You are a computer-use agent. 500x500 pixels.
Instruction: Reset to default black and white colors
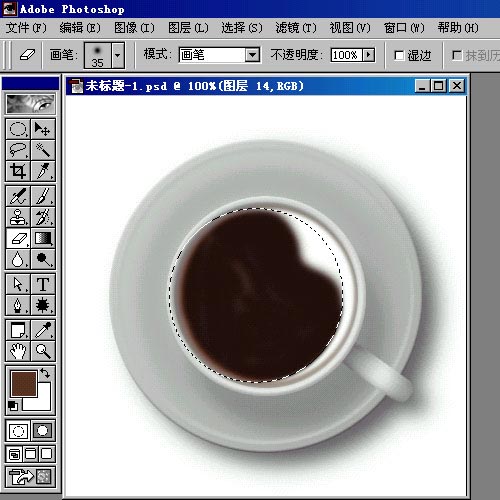[13, 405]
